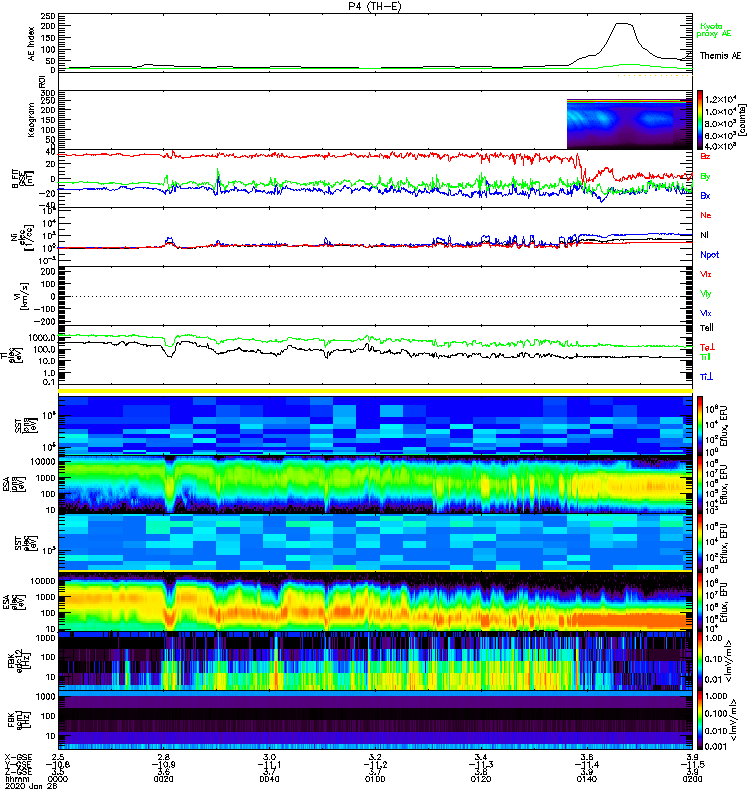The width and height of the screenshot is (750, 800).
Task: Click the ESA ion Eflux color bar
Action: [700, 484]
